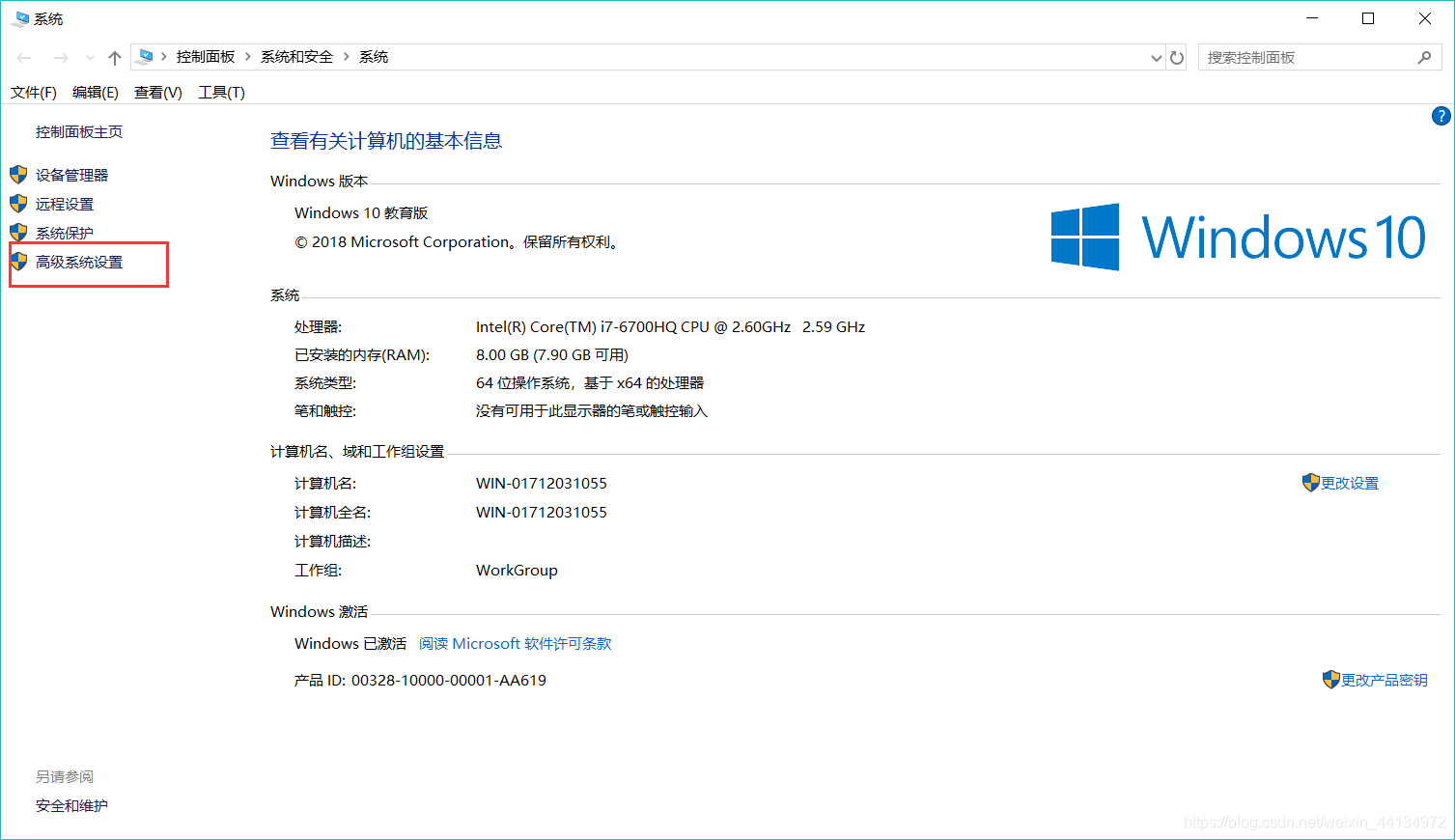
Task: Click the Back navigation arrow
Action: [x=24, y=58]
